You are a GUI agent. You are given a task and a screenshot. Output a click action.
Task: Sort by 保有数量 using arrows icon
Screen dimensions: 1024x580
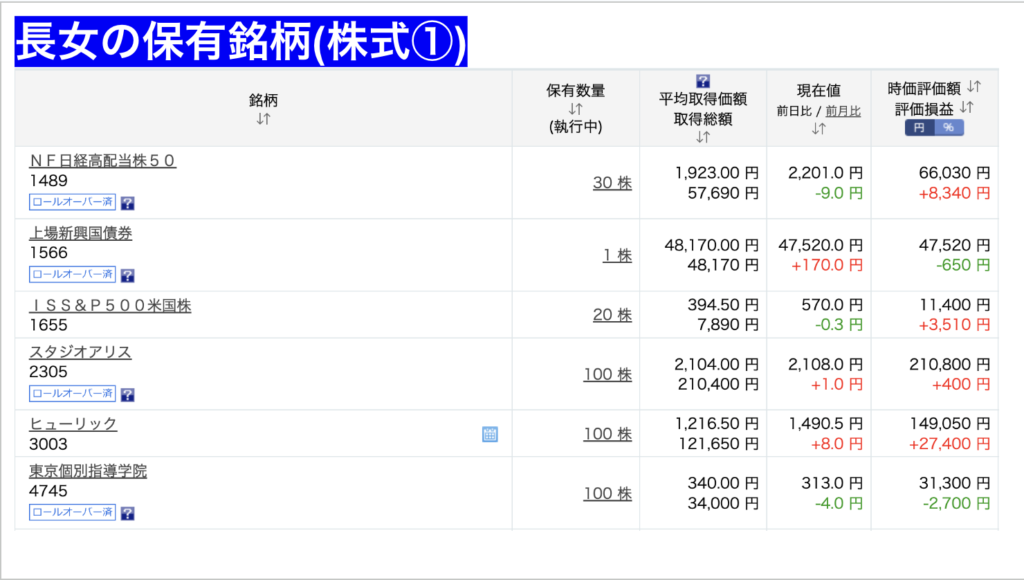(x=575, y=109)
